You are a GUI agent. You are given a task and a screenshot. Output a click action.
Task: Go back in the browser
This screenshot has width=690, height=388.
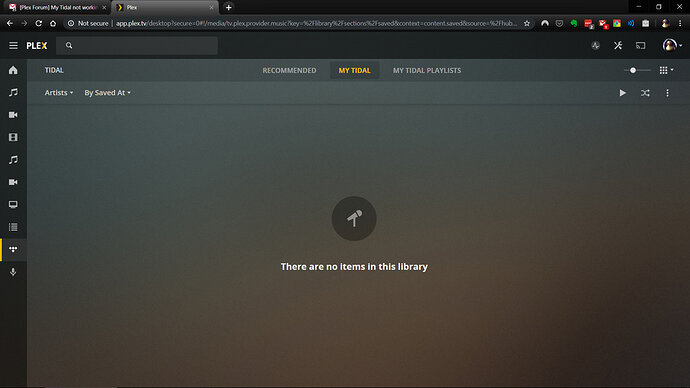click(10, 23)
